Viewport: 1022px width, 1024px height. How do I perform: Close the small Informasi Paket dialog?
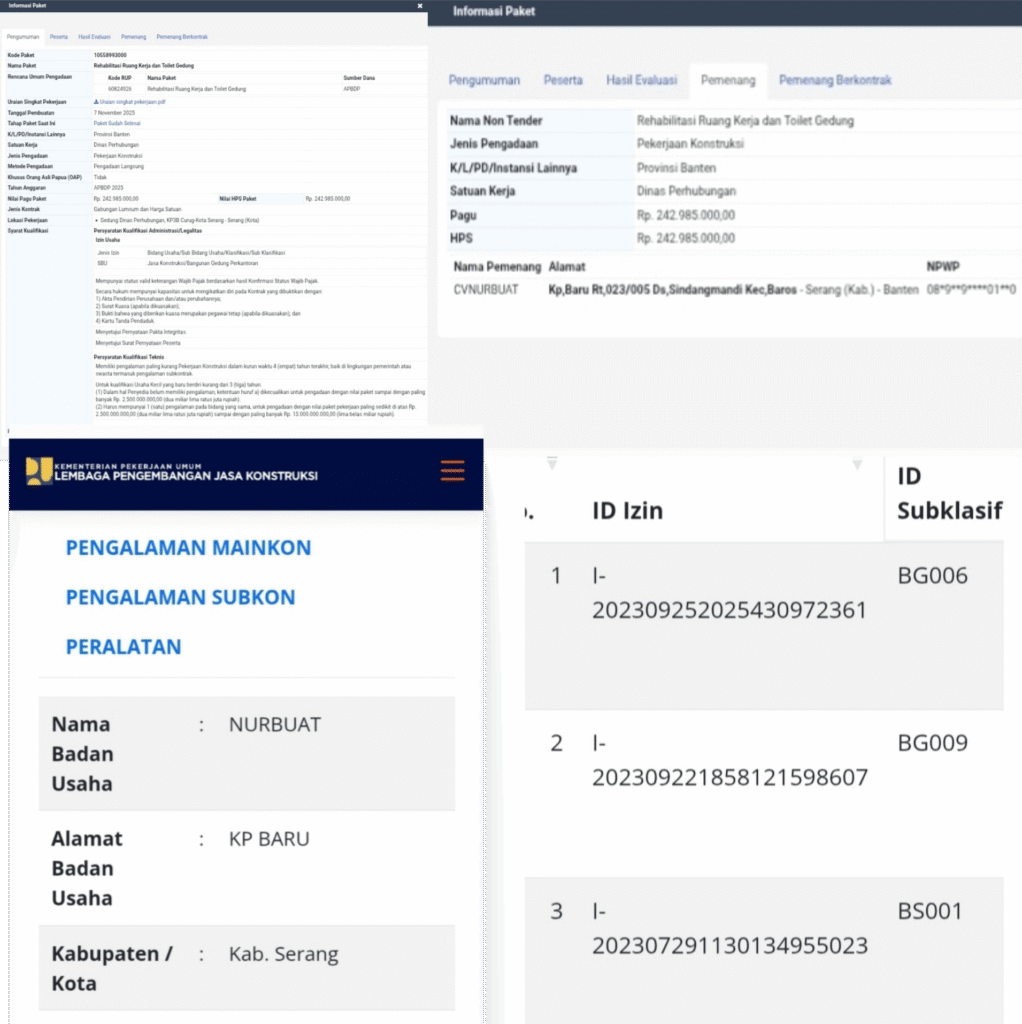tap(419, 6)
